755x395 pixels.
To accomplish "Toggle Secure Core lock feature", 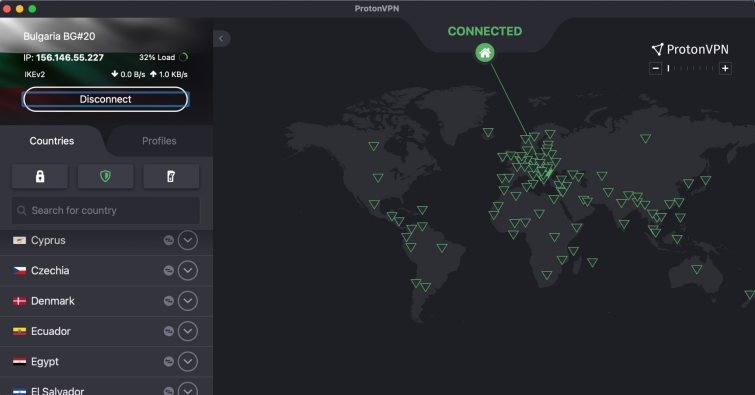I will [x=40, y=176].
